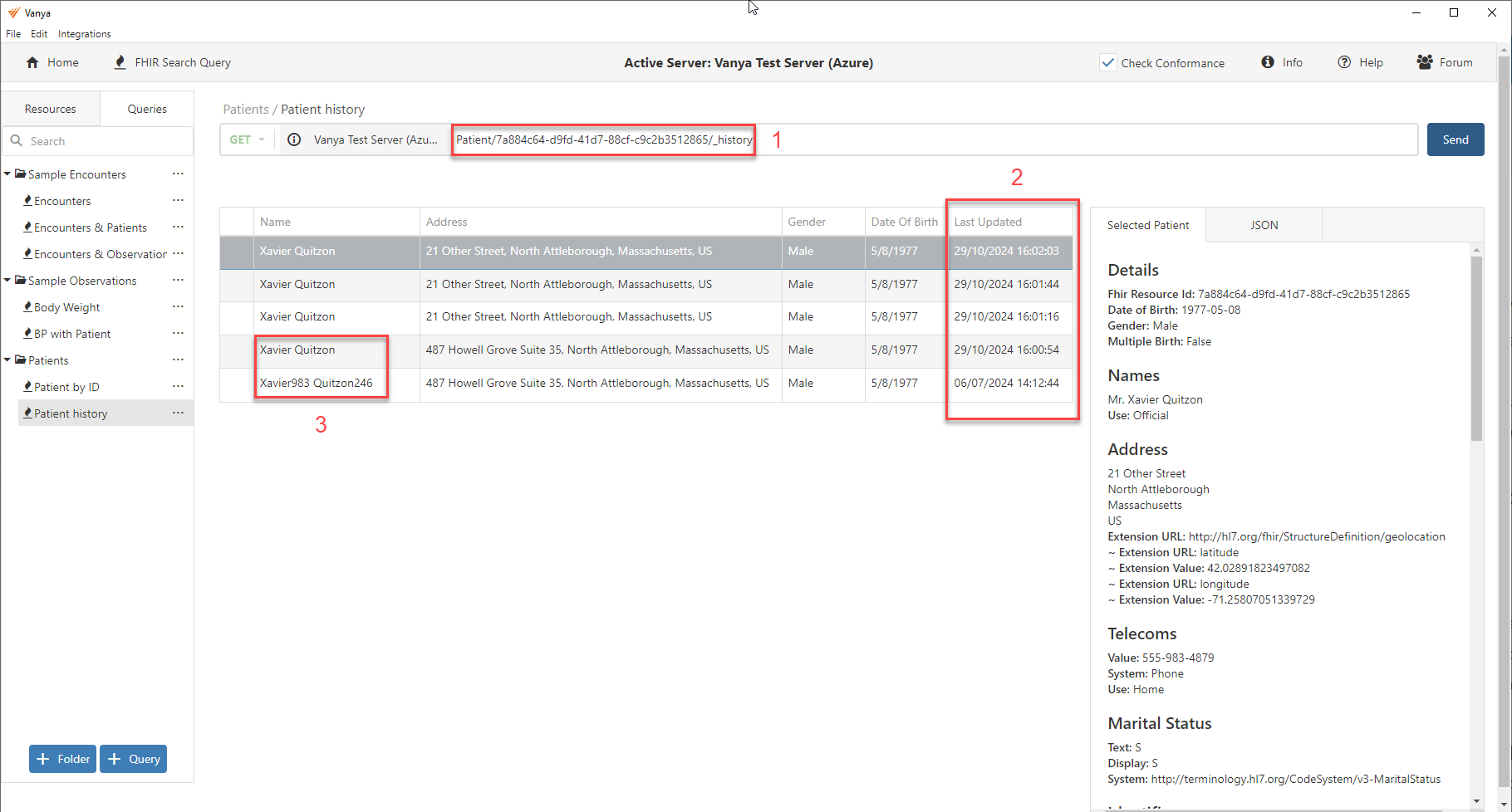Toggle the Check Conformance checkbox
1512x812 pixels.
pos(1108,62)
